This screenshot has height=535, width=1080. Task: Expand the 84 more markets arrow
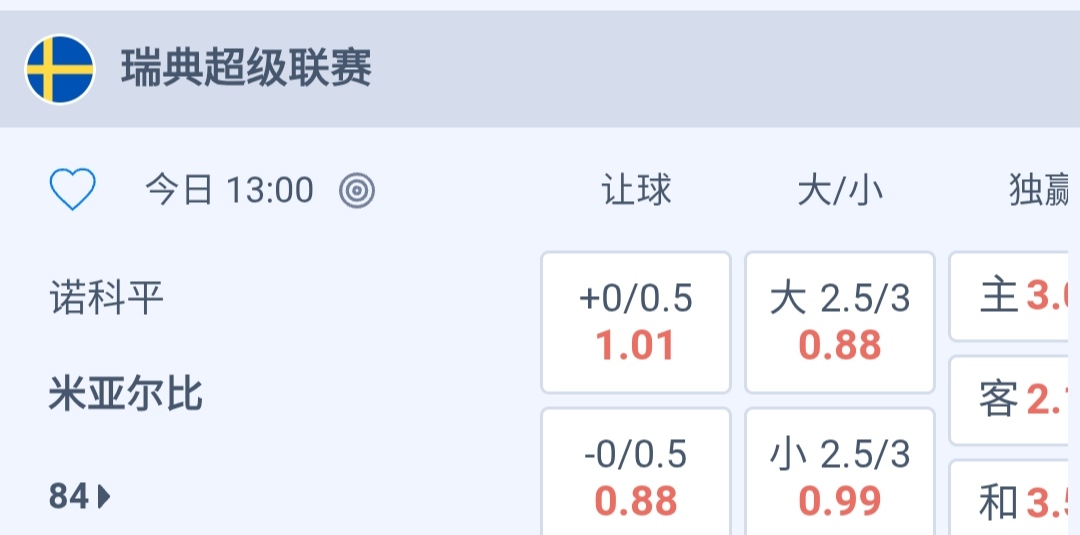pyautogui.click(x=105, y=496)
